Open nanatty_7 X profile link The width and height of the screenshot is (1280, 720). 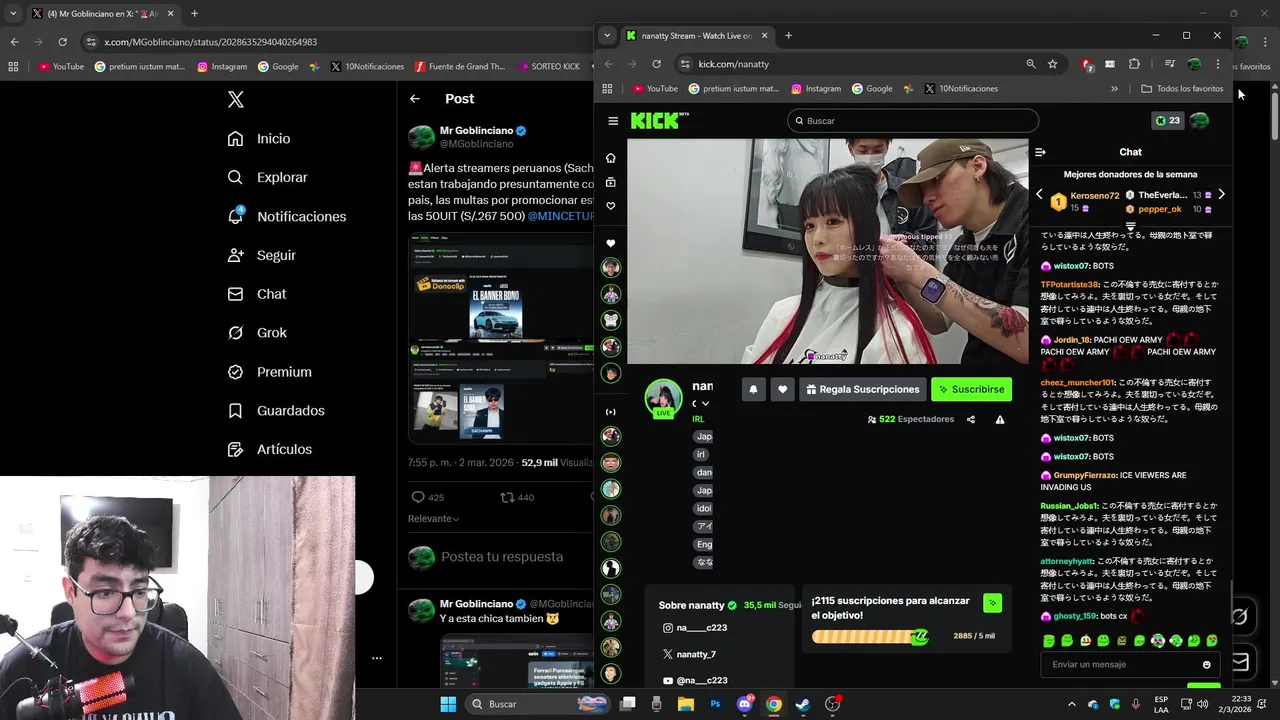point(696,654)
